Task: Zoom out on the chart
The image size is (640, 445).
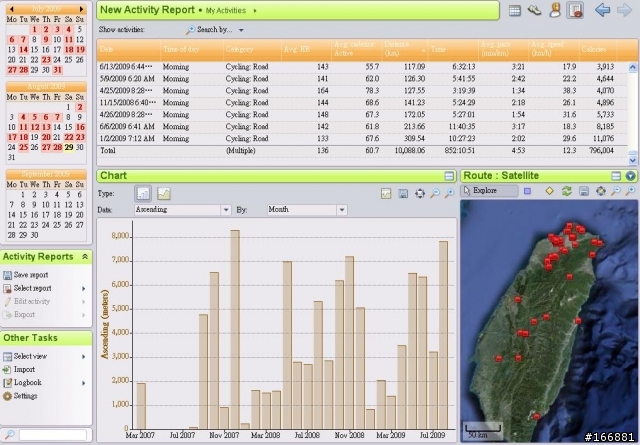Action: 435,193
